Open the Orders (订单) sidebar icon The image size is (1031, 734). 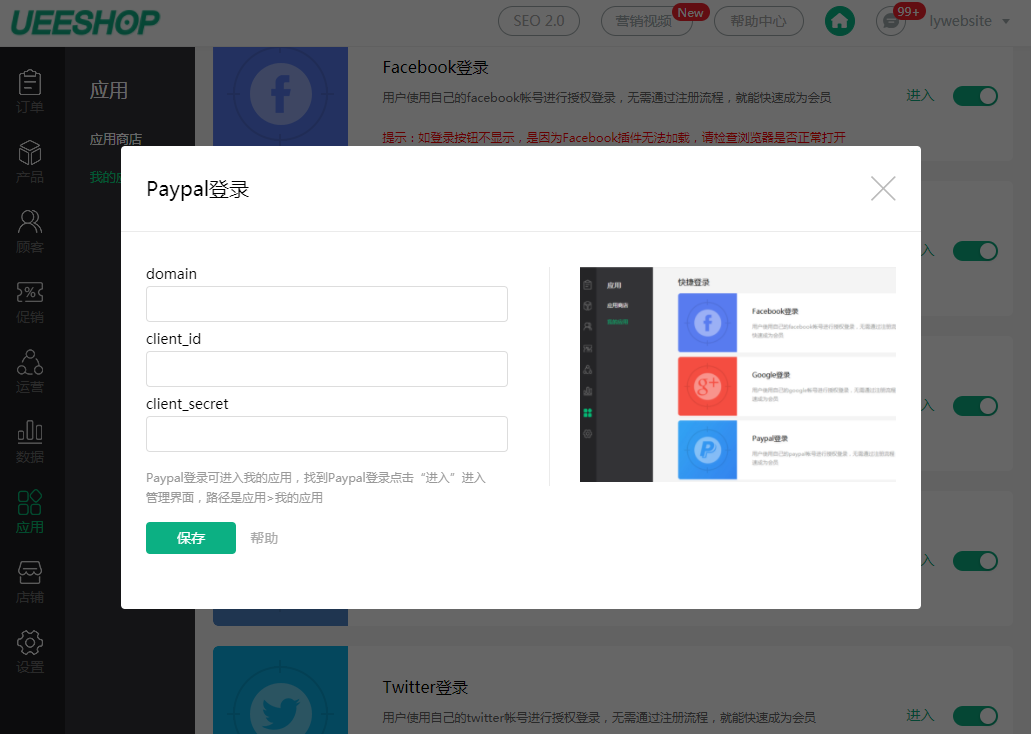(30, 90)
